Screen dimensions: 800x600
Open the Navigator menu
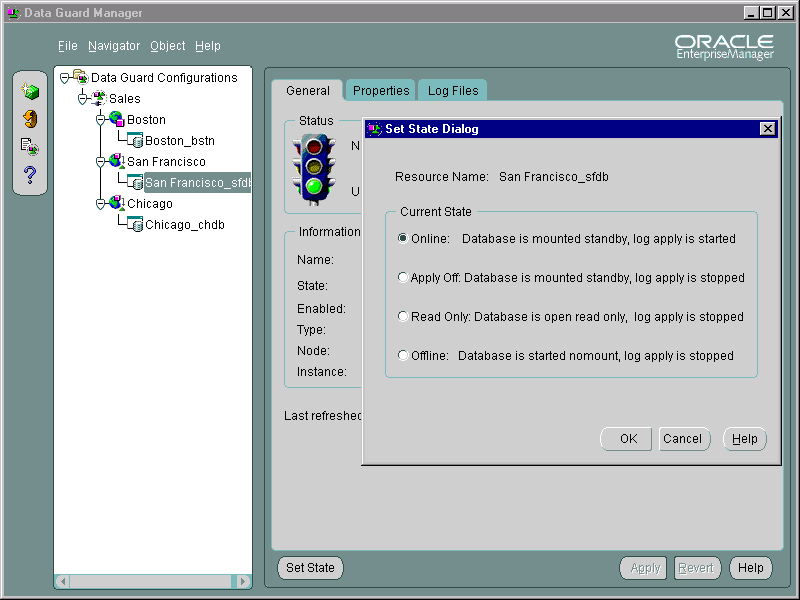click(114, 46)
